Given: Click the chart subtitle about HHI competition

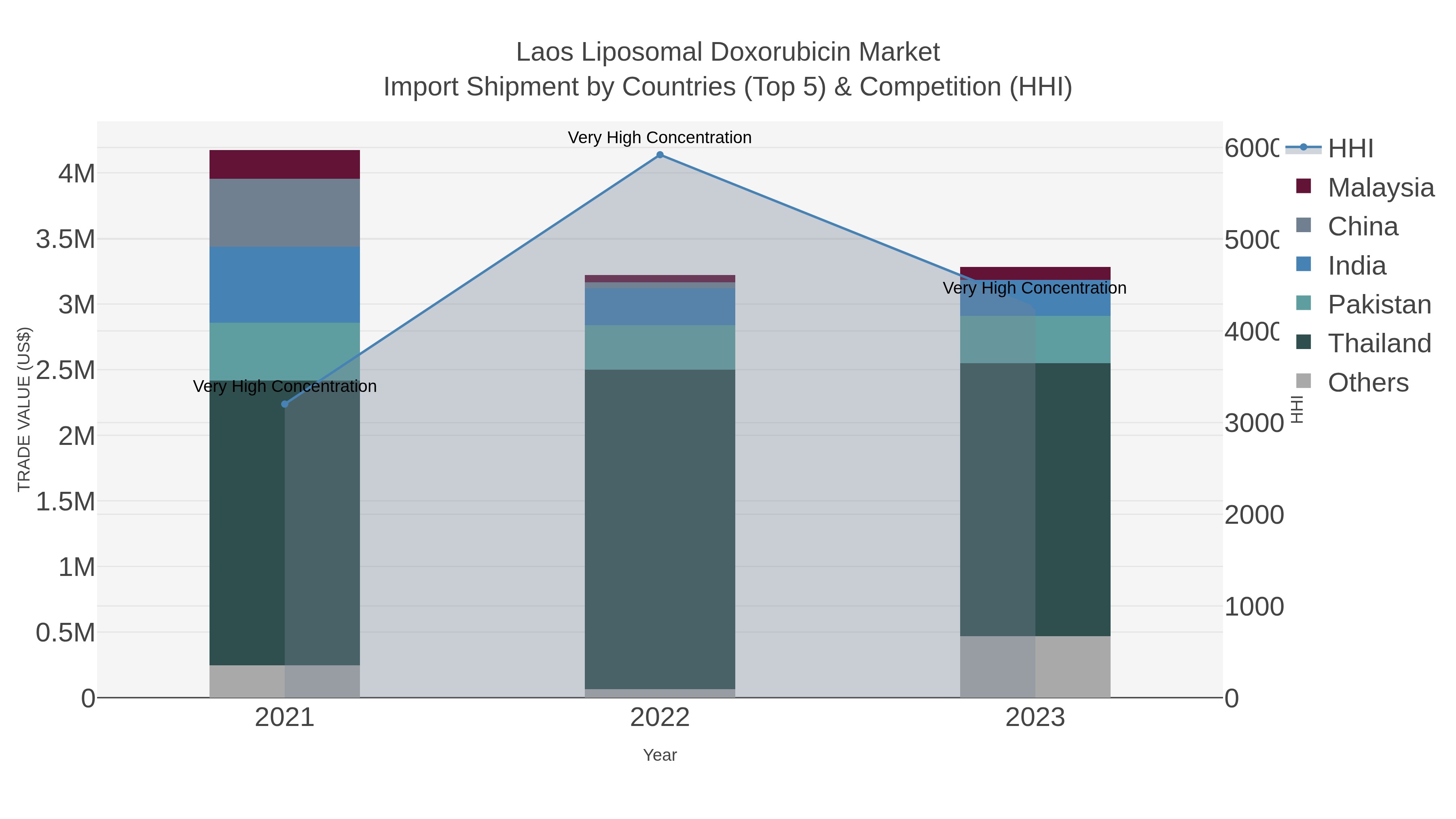Looking at the screenshot, I should [728, 87].
